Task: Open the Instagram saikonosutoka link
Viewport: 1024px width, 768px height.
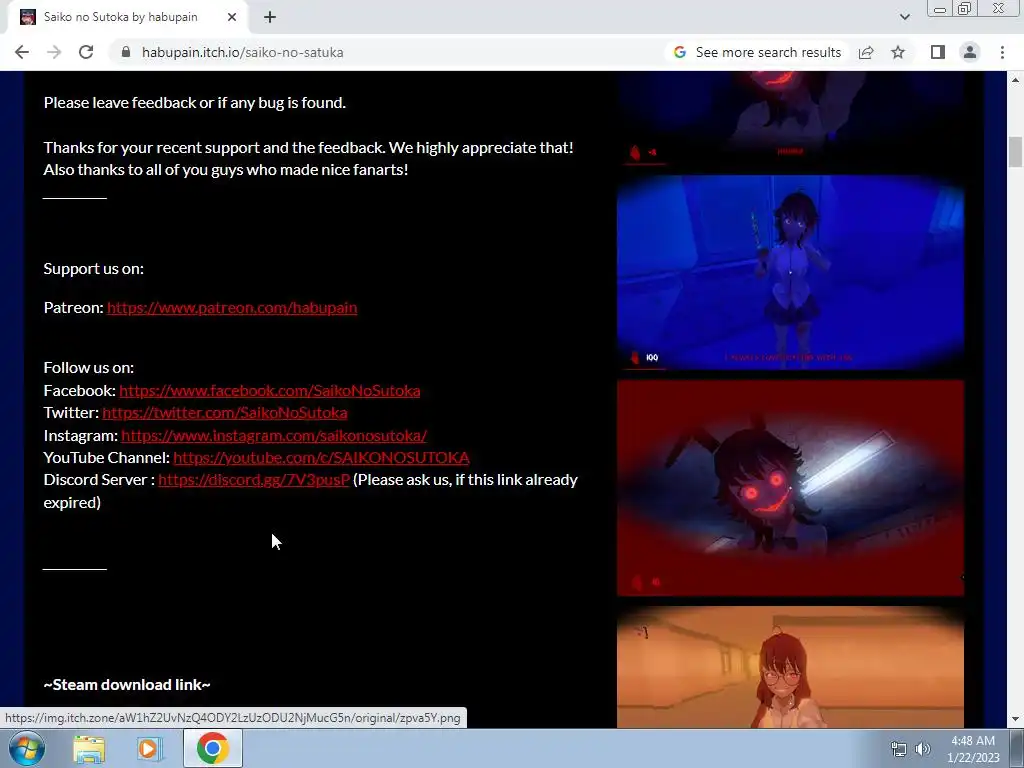Action: point(274,436)
